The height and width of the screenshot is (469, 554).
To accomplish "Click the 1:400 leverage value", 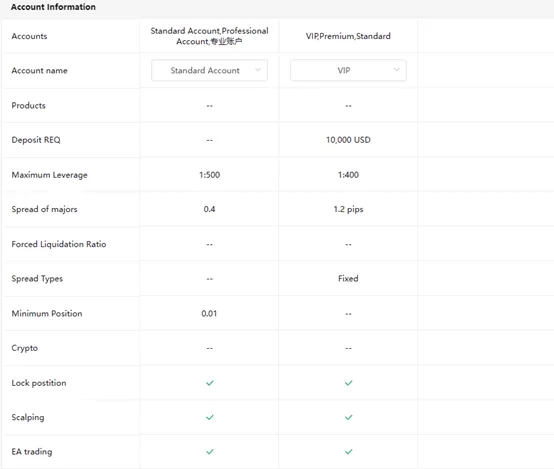I will pyautogui.click(x=348, y=175).
